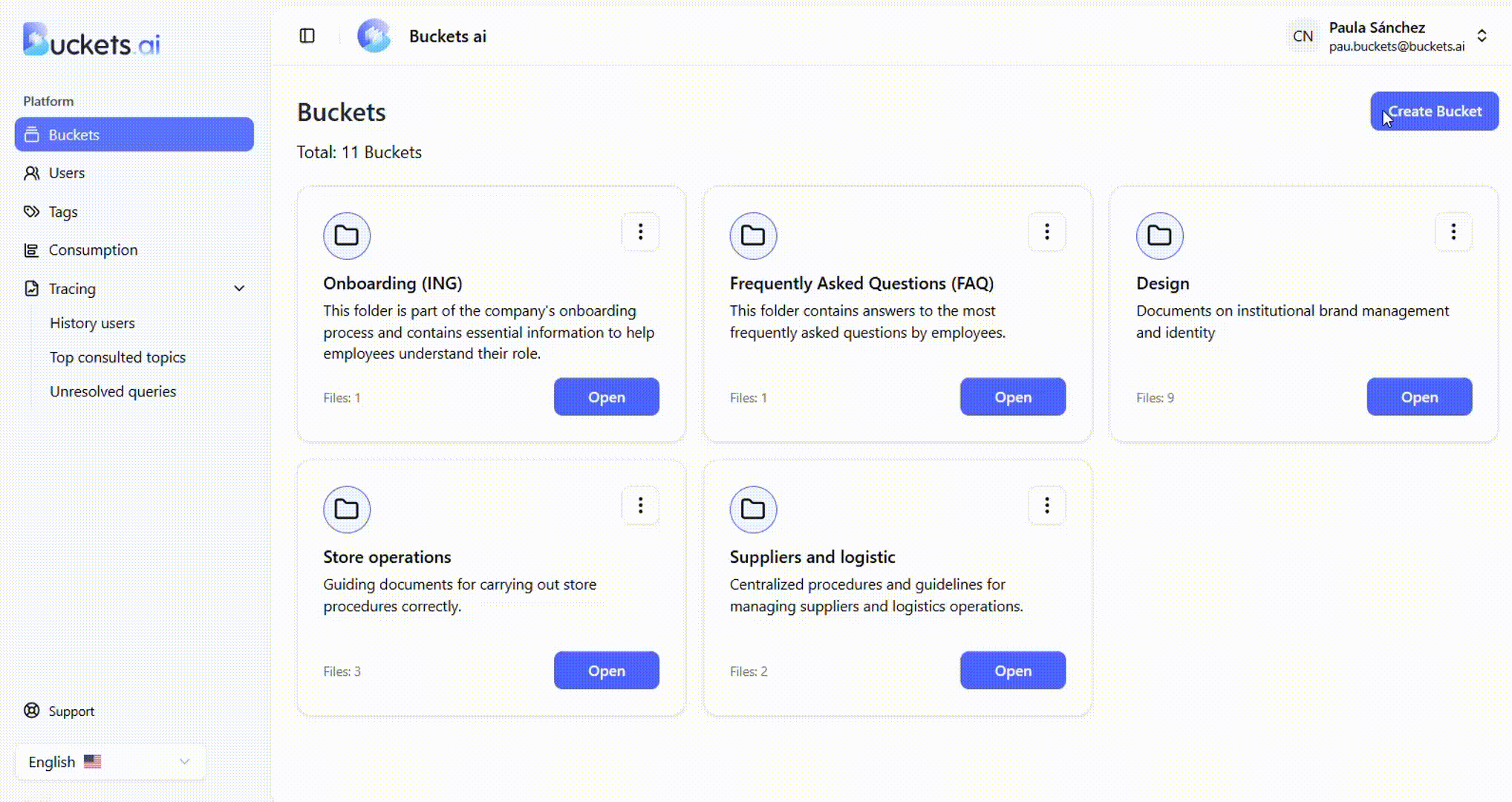1512x802 pixels.
Task: Click folder icon of Suppliers and logistic bucket
Action: coord(753,509)
